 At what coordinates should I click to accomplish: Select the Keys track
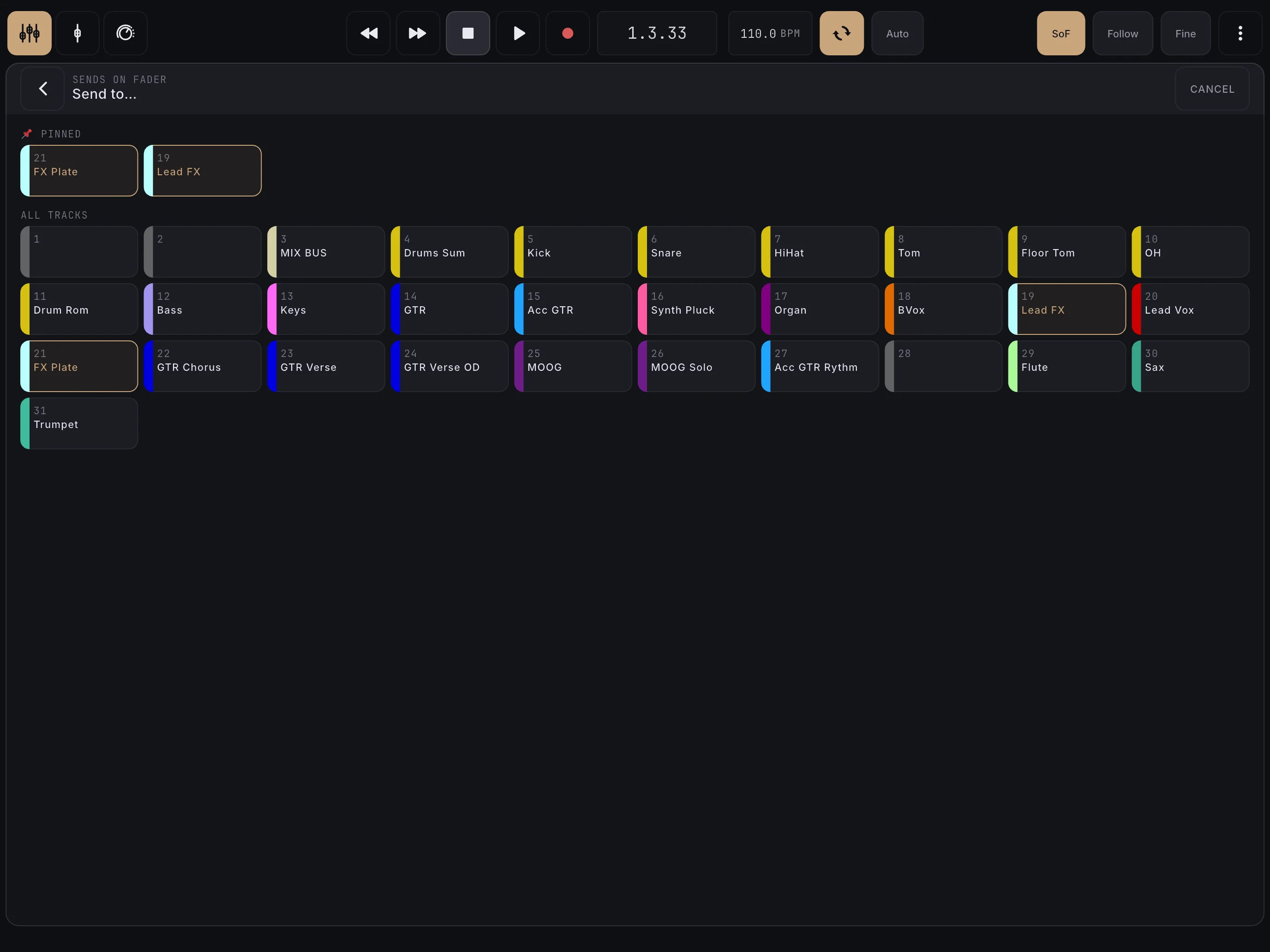tap(326, 309)
